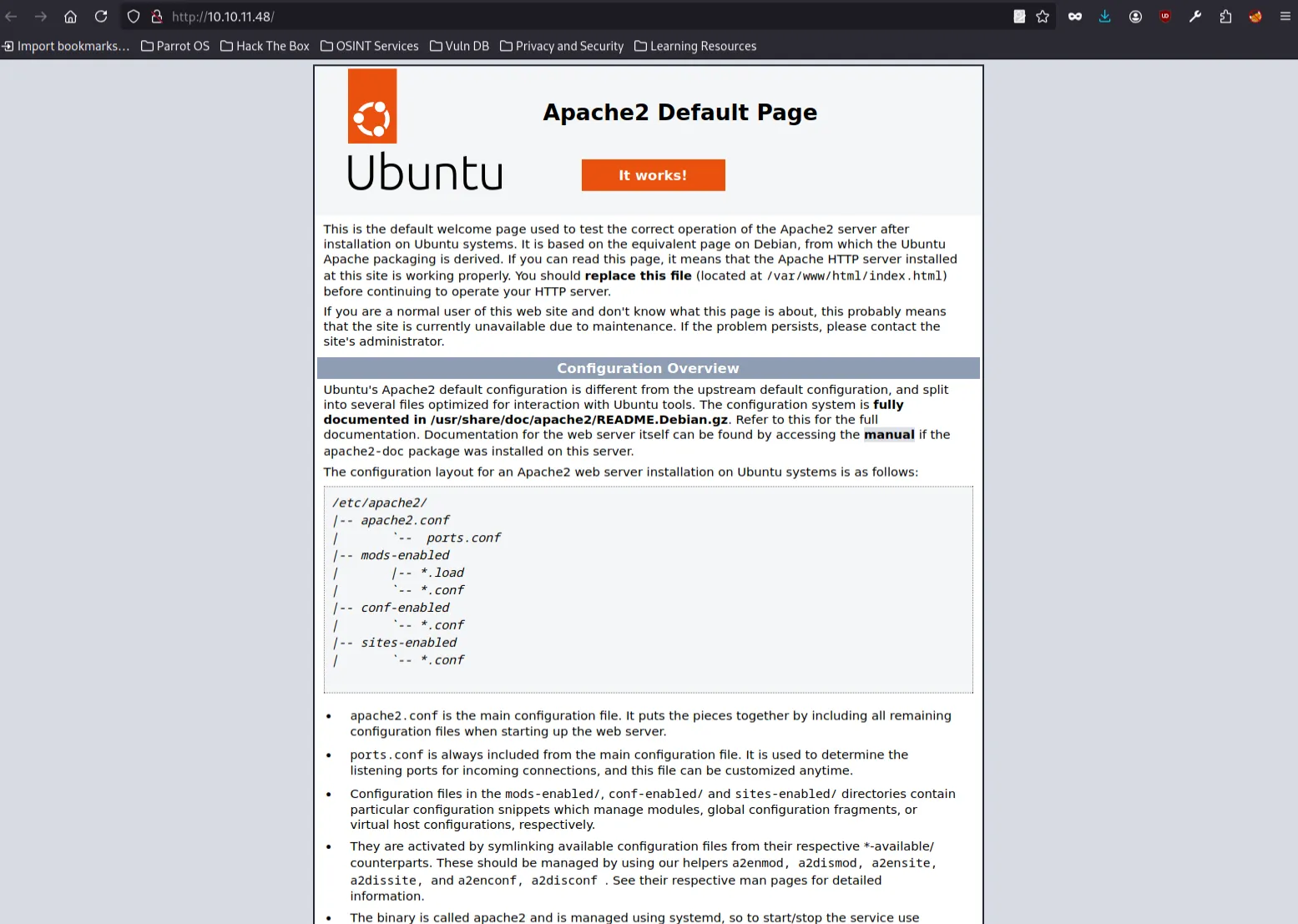Expand the Hack The Box bookmarks folder

pyautogui.click(x=265, y=46)
